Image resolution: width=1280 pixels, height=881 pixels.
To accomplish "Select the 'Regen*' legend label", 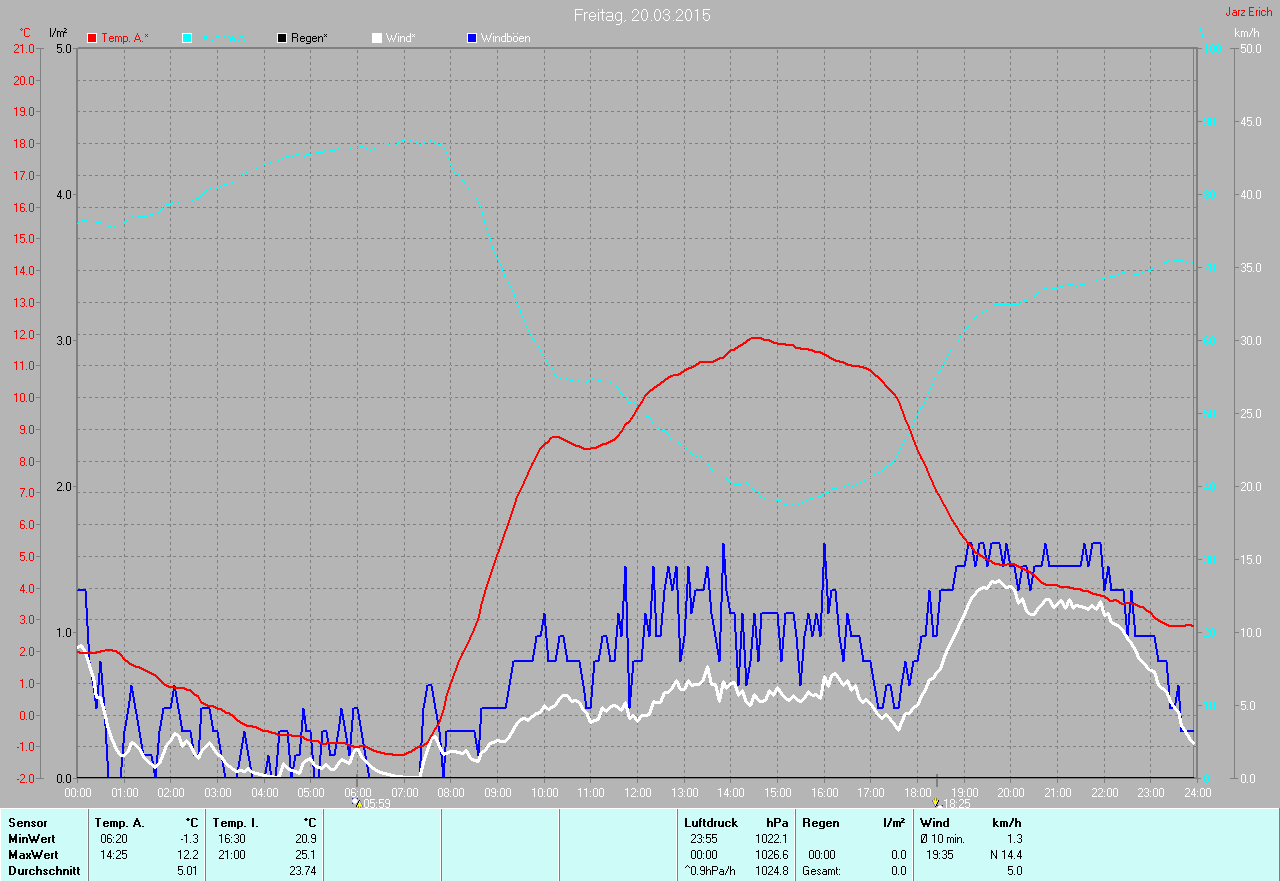I will click(310, 38).
